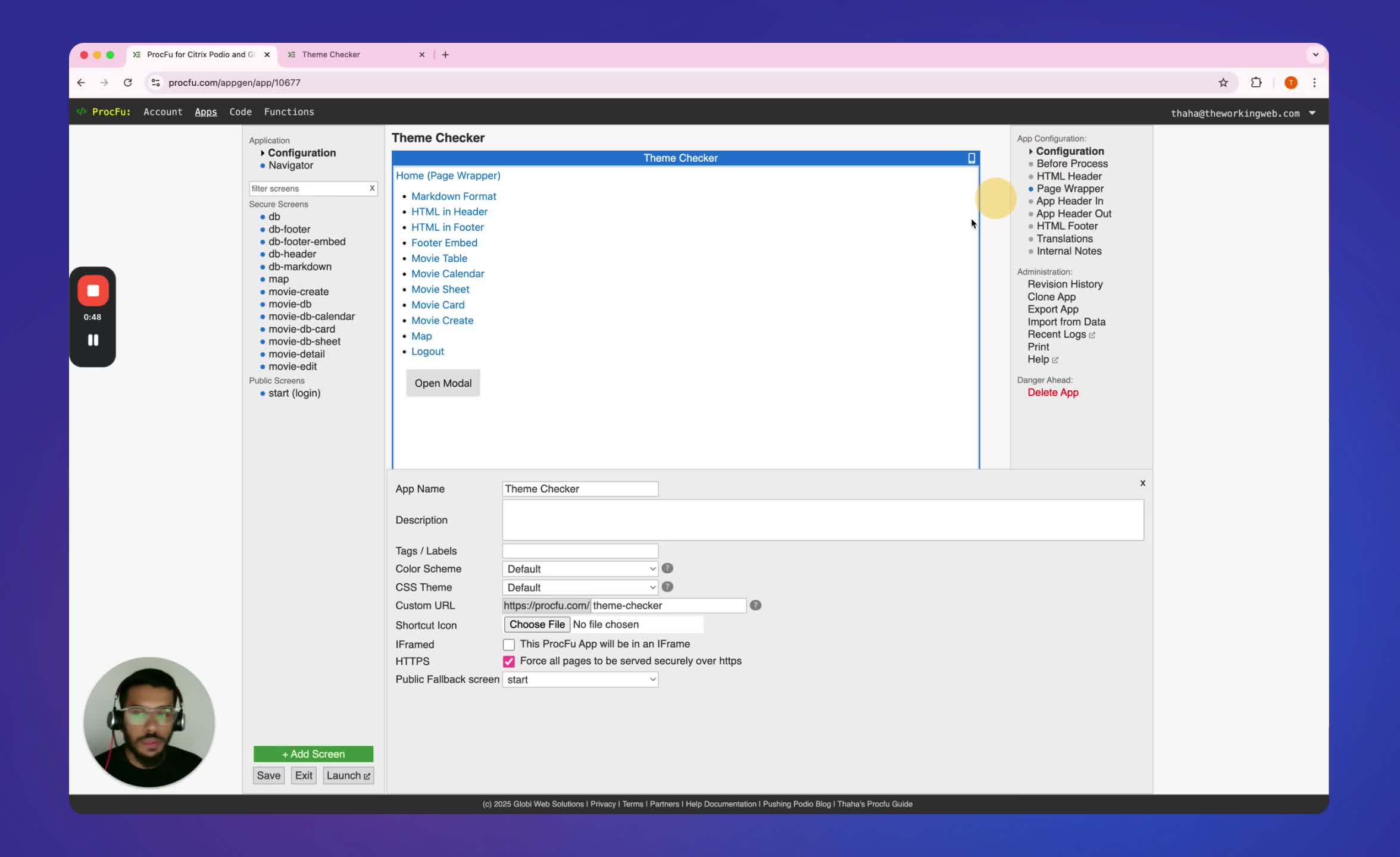Screen dimensions: 1400x857
Task: Select the start (login) screen
Action: point(294,393)
